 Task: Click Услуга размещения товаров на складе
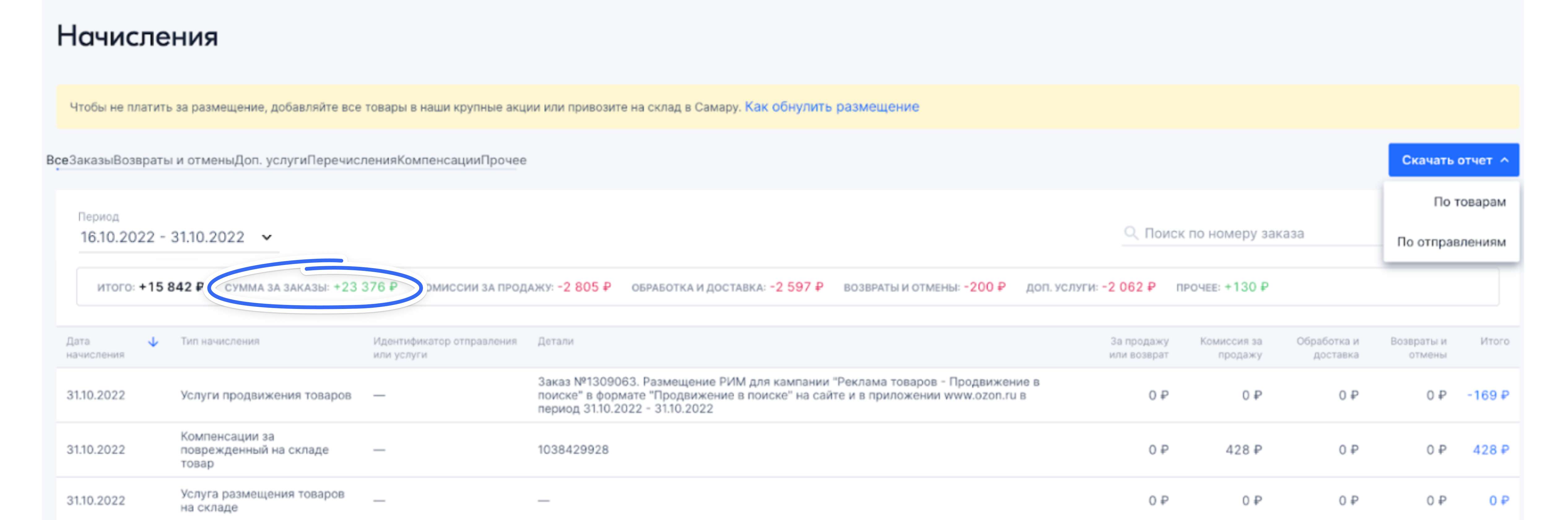click(262, 500)
